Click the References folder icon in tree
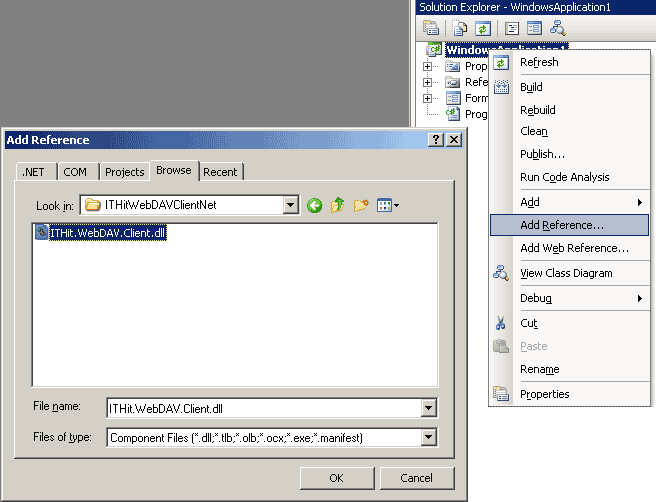This screenshot has height=502, width=656. 453,82
